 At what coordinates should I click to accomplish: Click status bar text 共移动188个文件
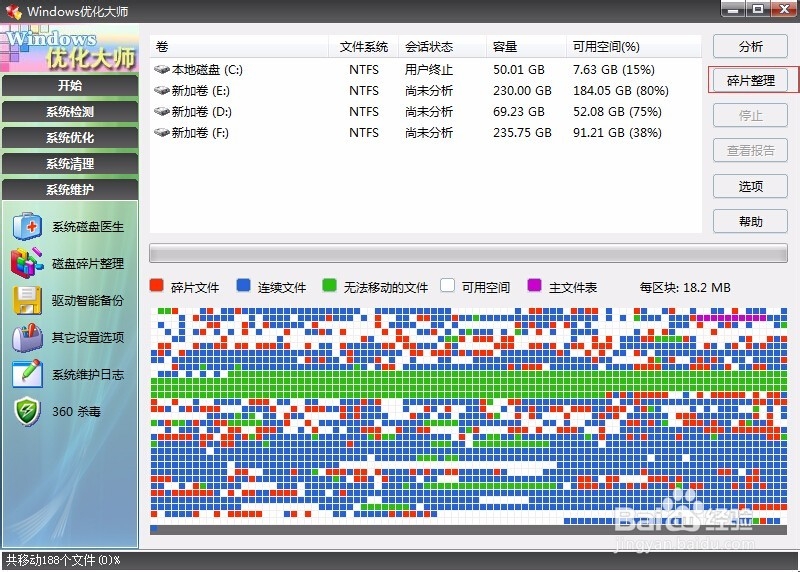(x=63, y=560)
